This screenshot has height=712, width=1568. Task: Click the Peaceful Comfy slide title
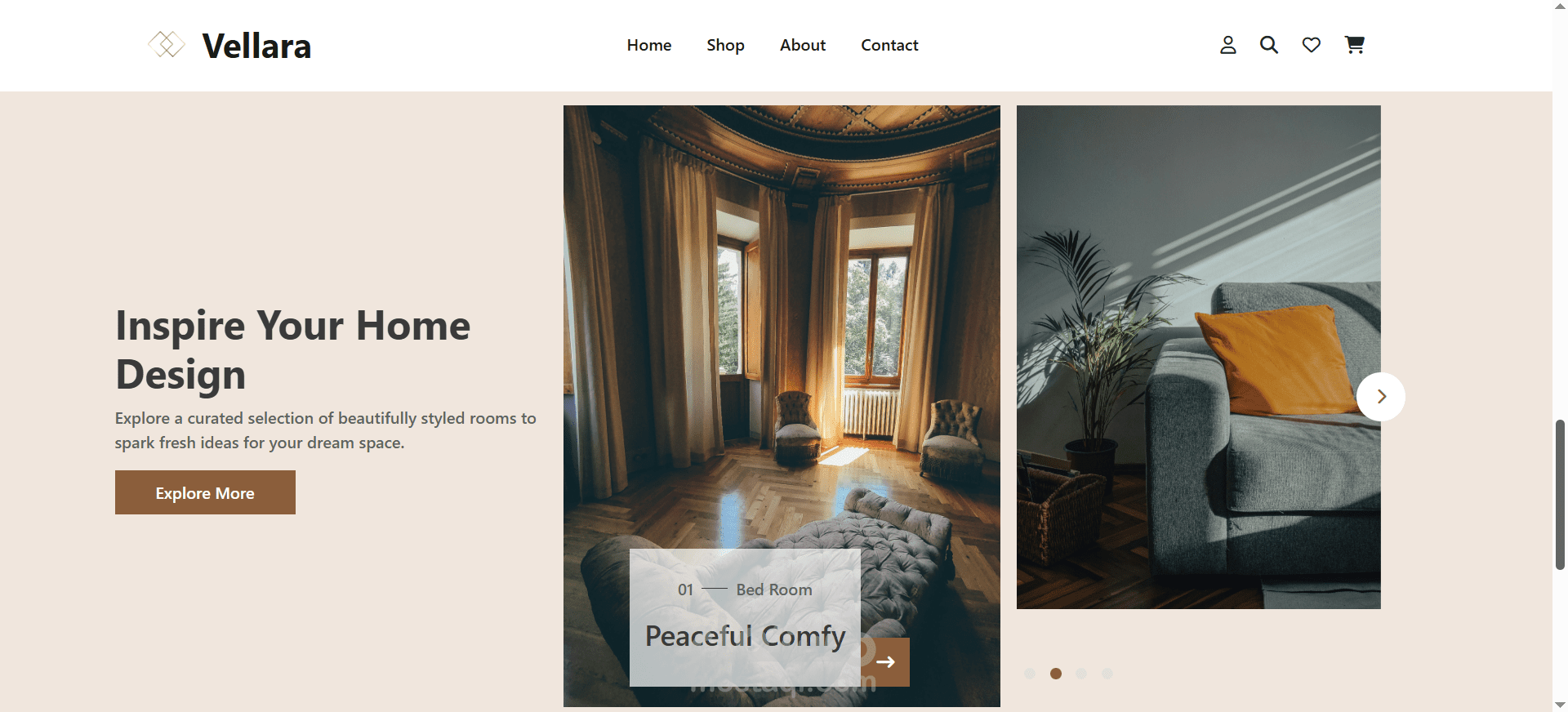click(x=745, y=636)
